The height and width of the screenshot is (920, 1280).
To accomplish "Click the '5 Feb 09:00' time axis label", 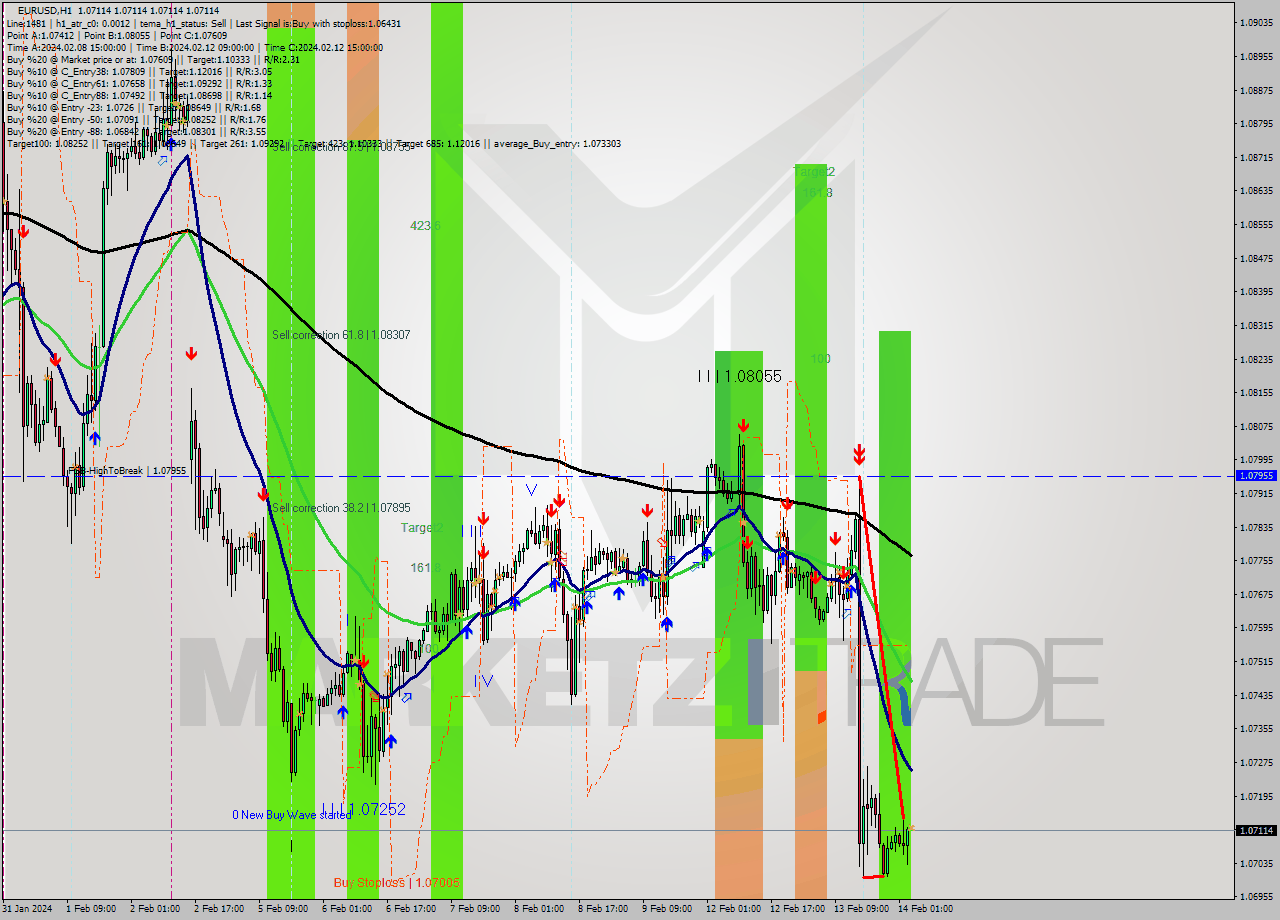I will tap(282, 909).
